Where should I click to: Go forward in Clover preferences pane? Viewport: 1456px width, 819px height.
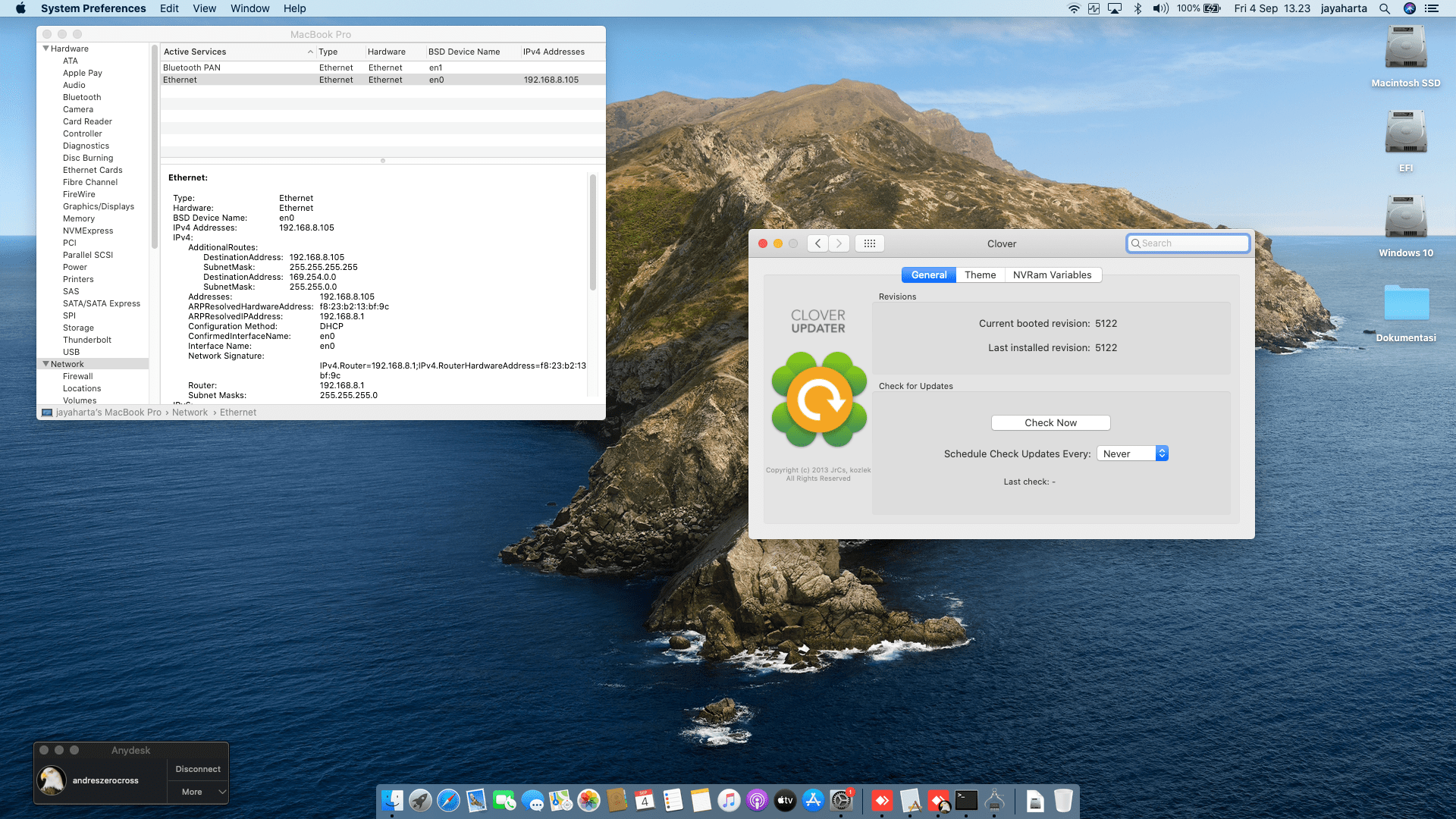[839, 243]
